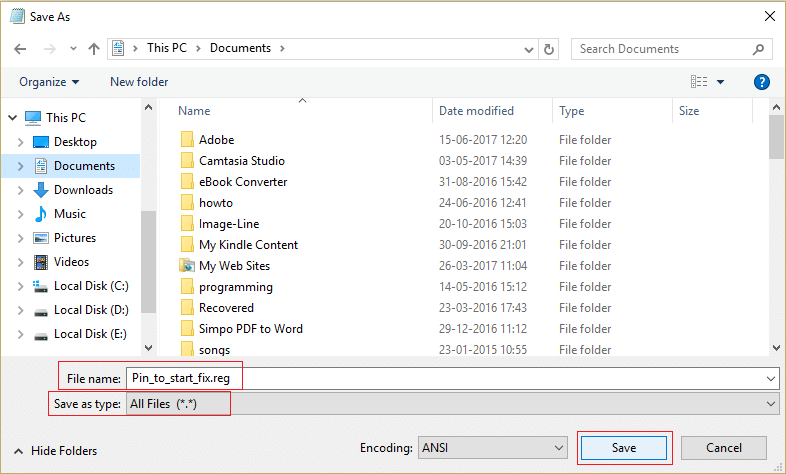
Task: Expand the Downloads tree node
Action: pyautogui.click(x=21, y=190)
